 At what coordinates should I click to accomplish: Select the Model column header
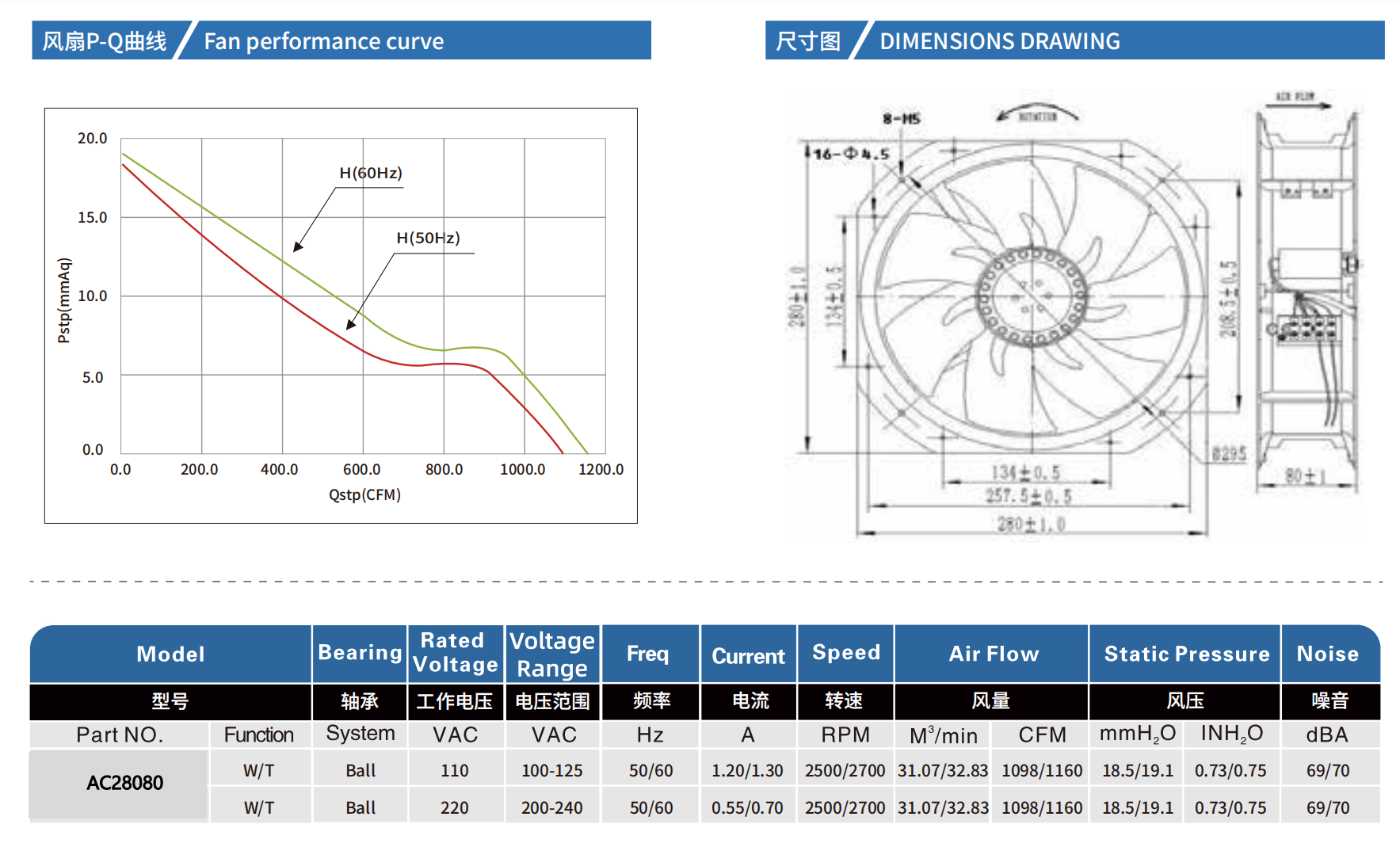[x=170, y=654]
